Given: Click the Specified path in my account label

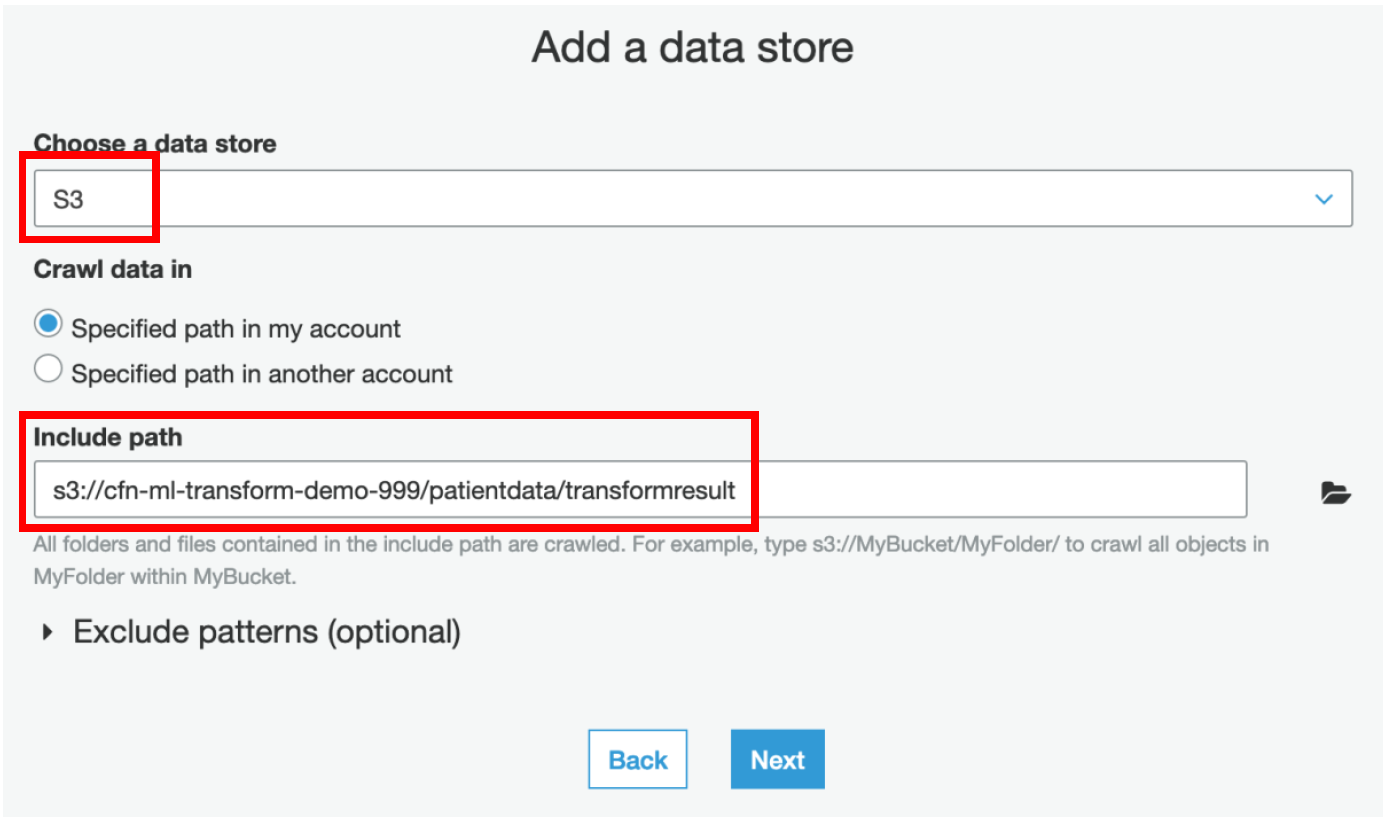Looking at the screenshot, I should [236, 328].
